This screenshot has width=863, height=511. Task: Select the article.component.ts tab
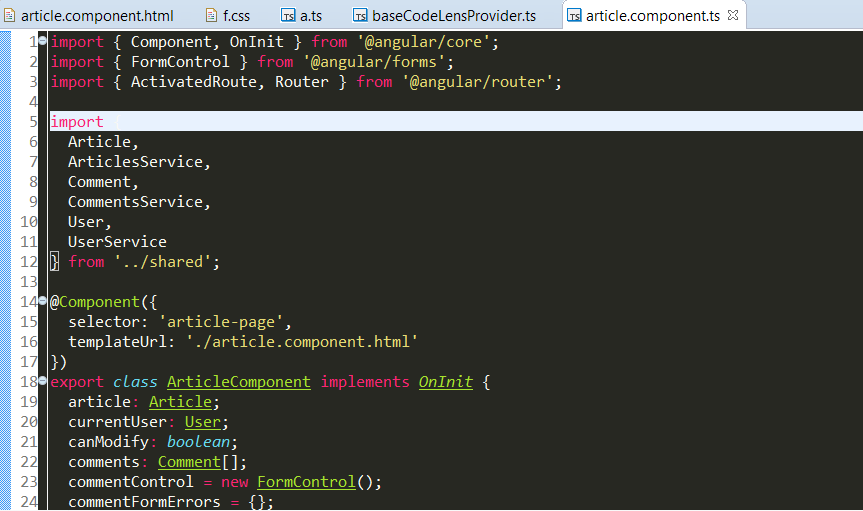click(653, 15)
